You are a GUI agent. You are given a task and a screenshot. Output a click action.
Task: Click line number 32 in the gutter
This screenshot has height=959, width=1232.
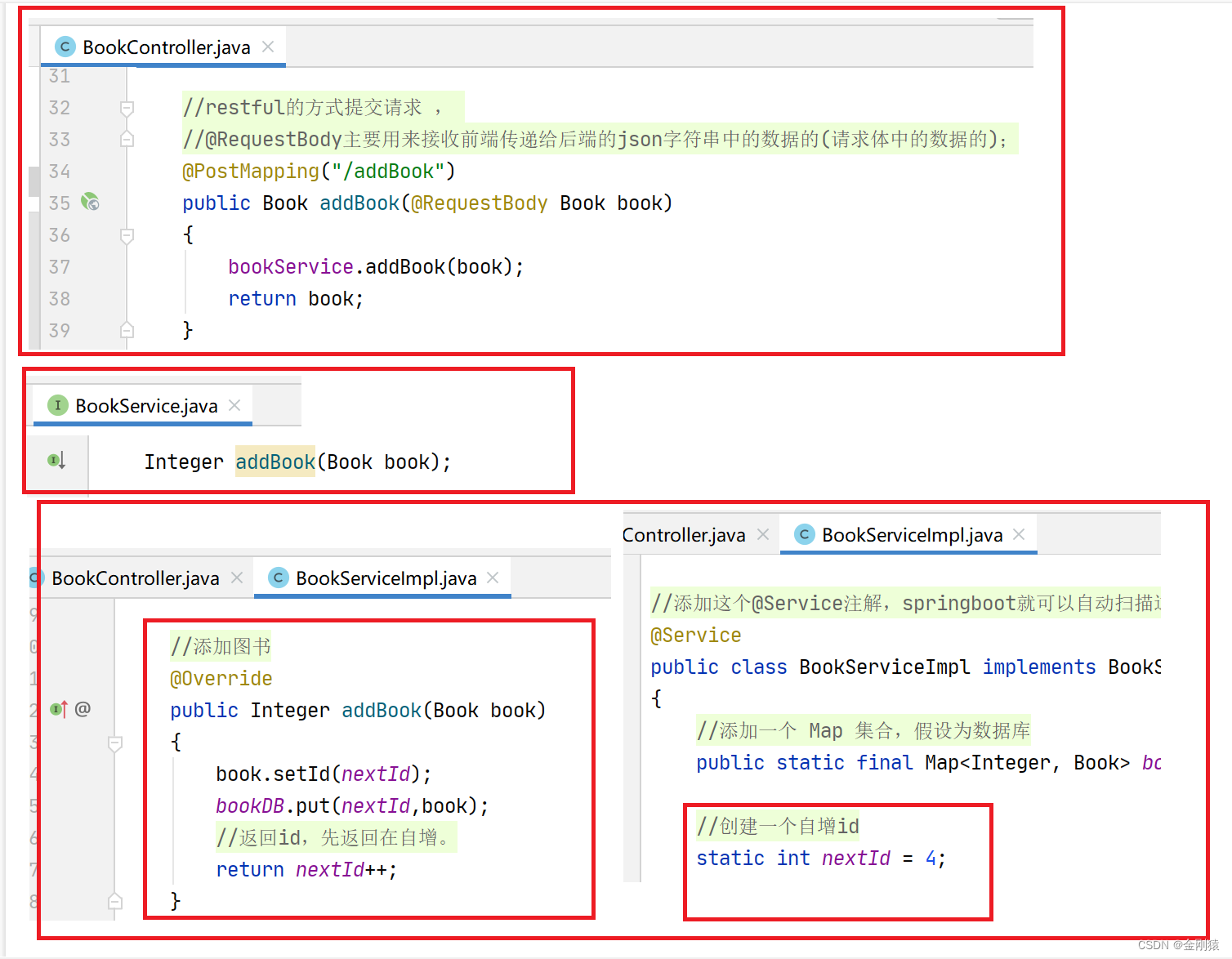pos(60,107)
